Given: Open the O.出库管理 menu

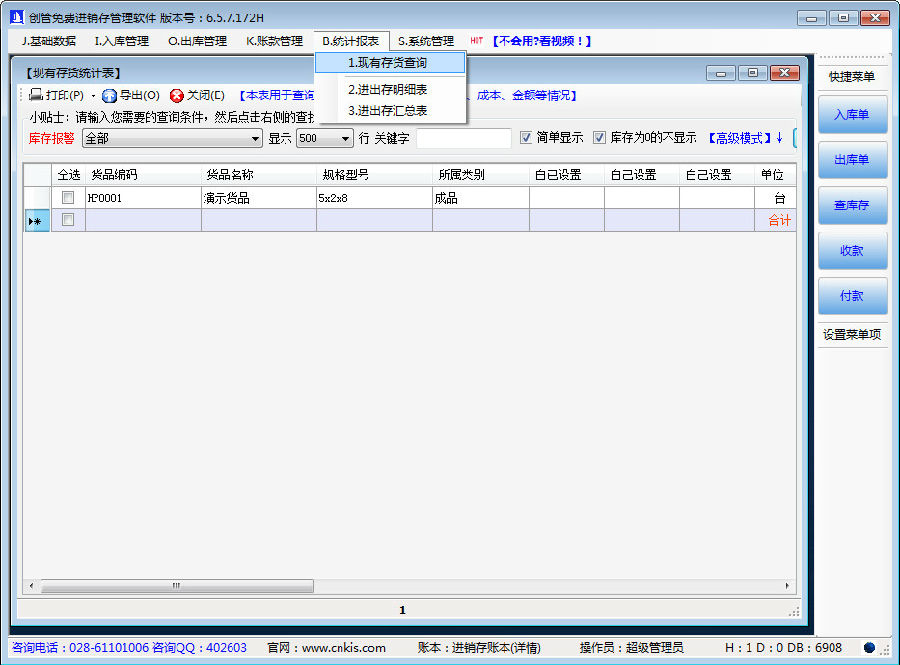Looking at the screenshot, I should pos(197,41).
